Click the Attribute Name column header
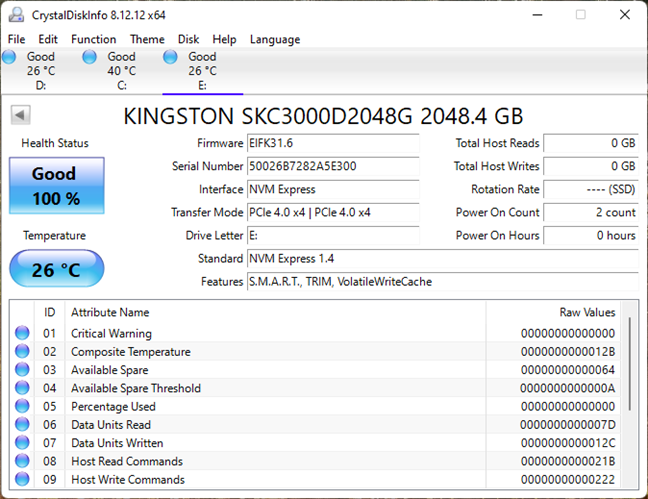The image size is (648, 499). [110, 312]
